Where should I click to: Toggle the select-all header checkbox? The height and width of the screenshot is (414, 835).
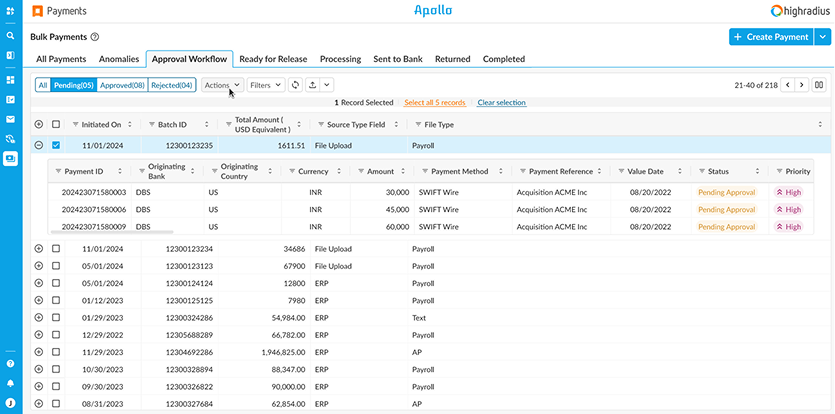[56, 124]
